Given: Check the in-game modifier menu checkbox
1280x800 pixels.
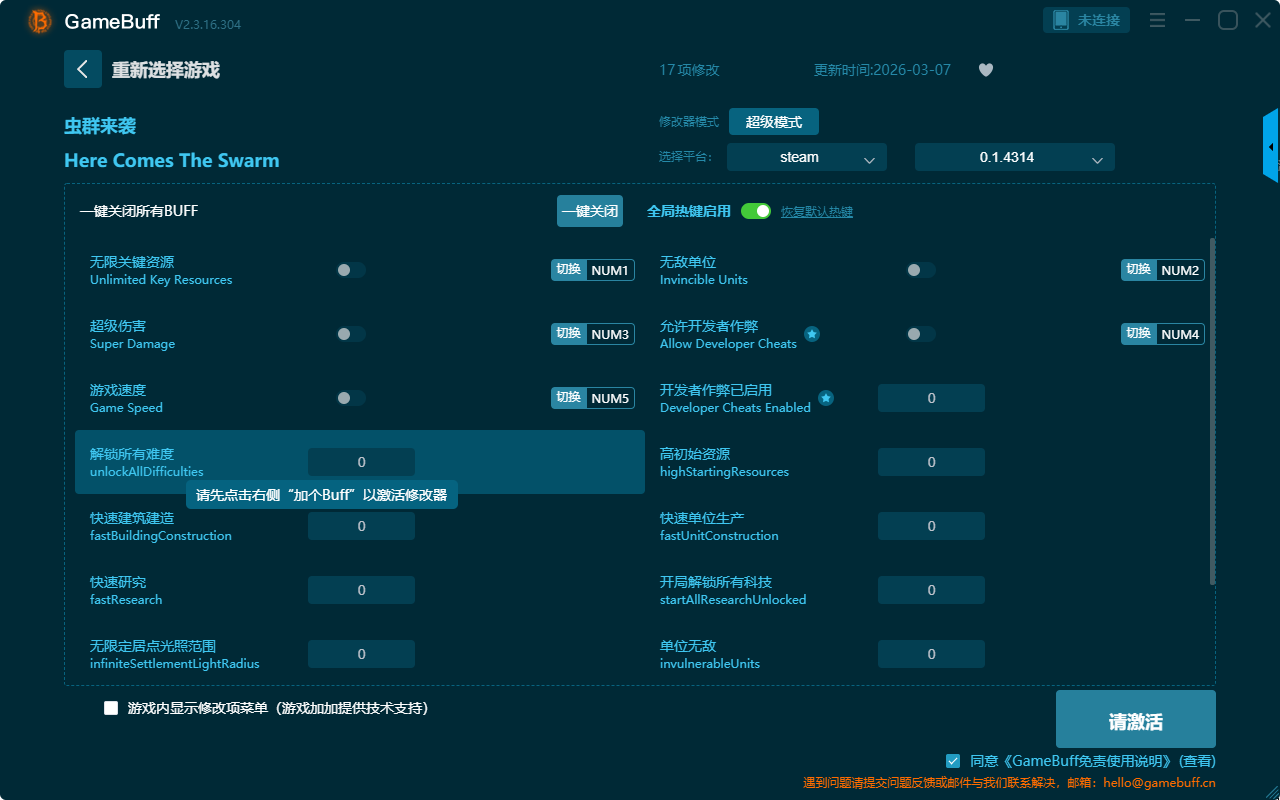Looking at the screenshot, I should click(111, 708).
